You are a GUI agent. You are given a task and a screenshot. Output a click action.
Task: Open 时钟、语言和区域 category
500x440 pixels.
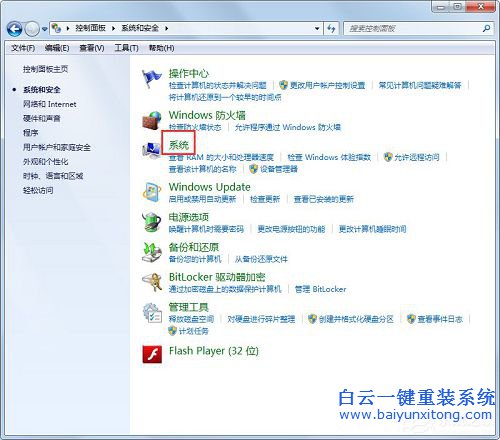(53, 176)
